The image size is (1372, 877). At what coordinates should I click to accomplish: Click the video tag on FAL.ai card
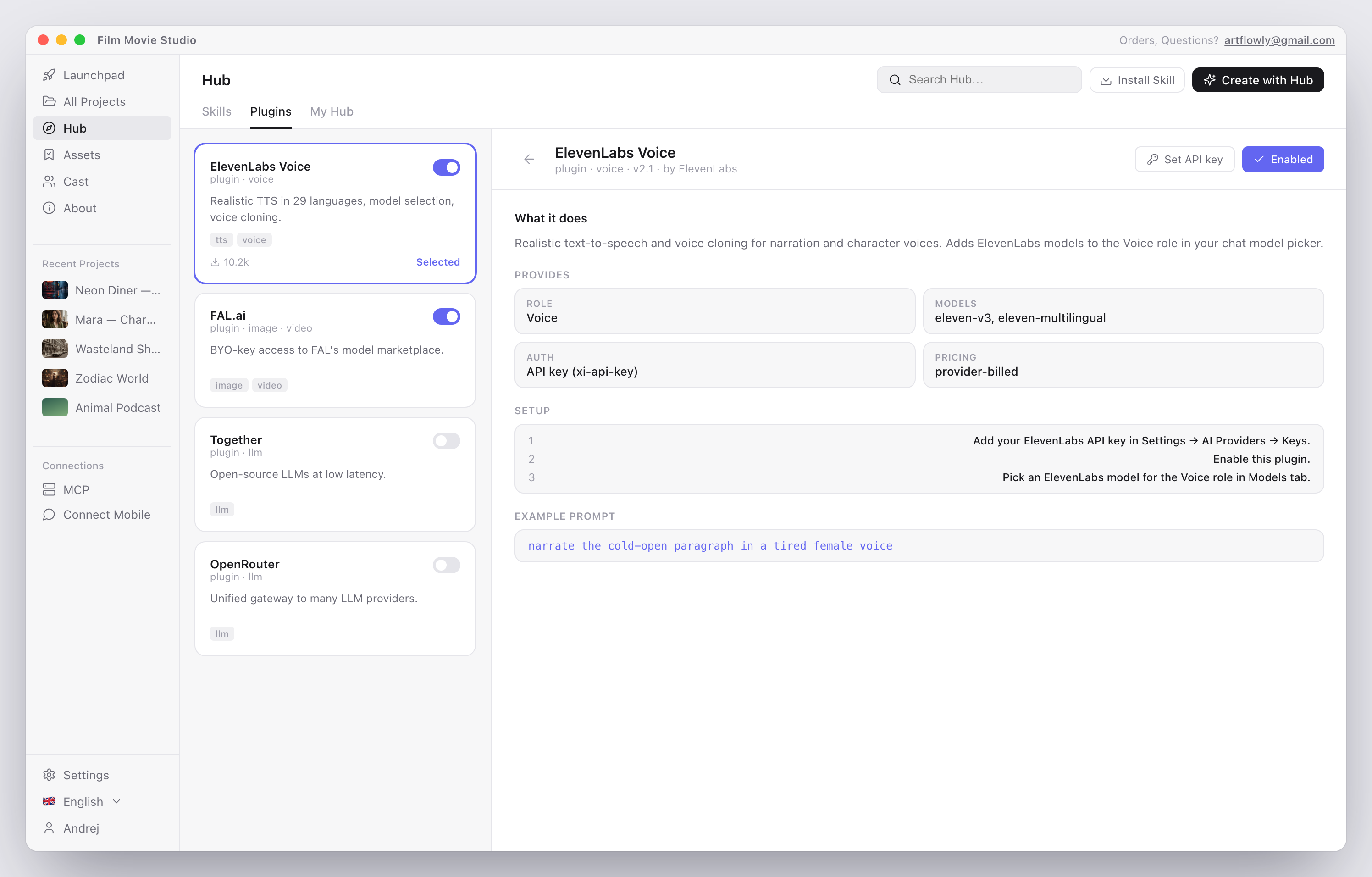click(270, 385)
